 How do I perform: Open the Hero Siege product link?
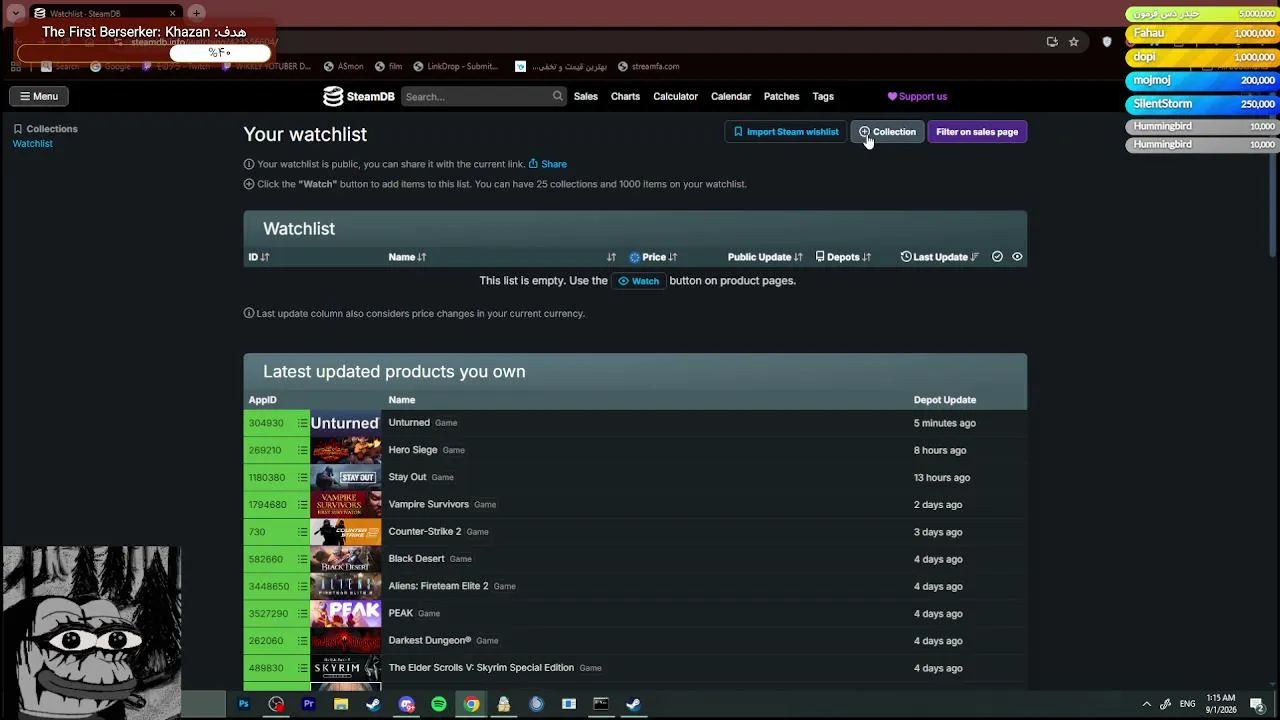pos(413,450)
